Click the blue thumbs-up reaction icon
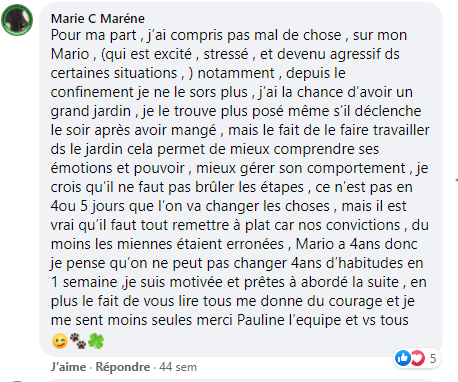 click(403, 358)
